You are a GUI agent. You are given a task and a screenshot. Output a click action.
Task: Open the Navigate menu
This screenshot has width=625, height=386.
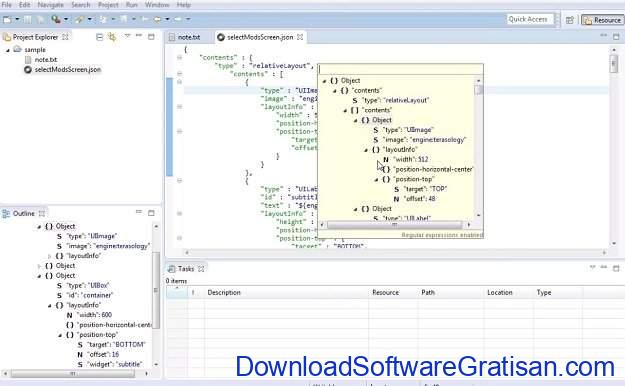[51, 5]
